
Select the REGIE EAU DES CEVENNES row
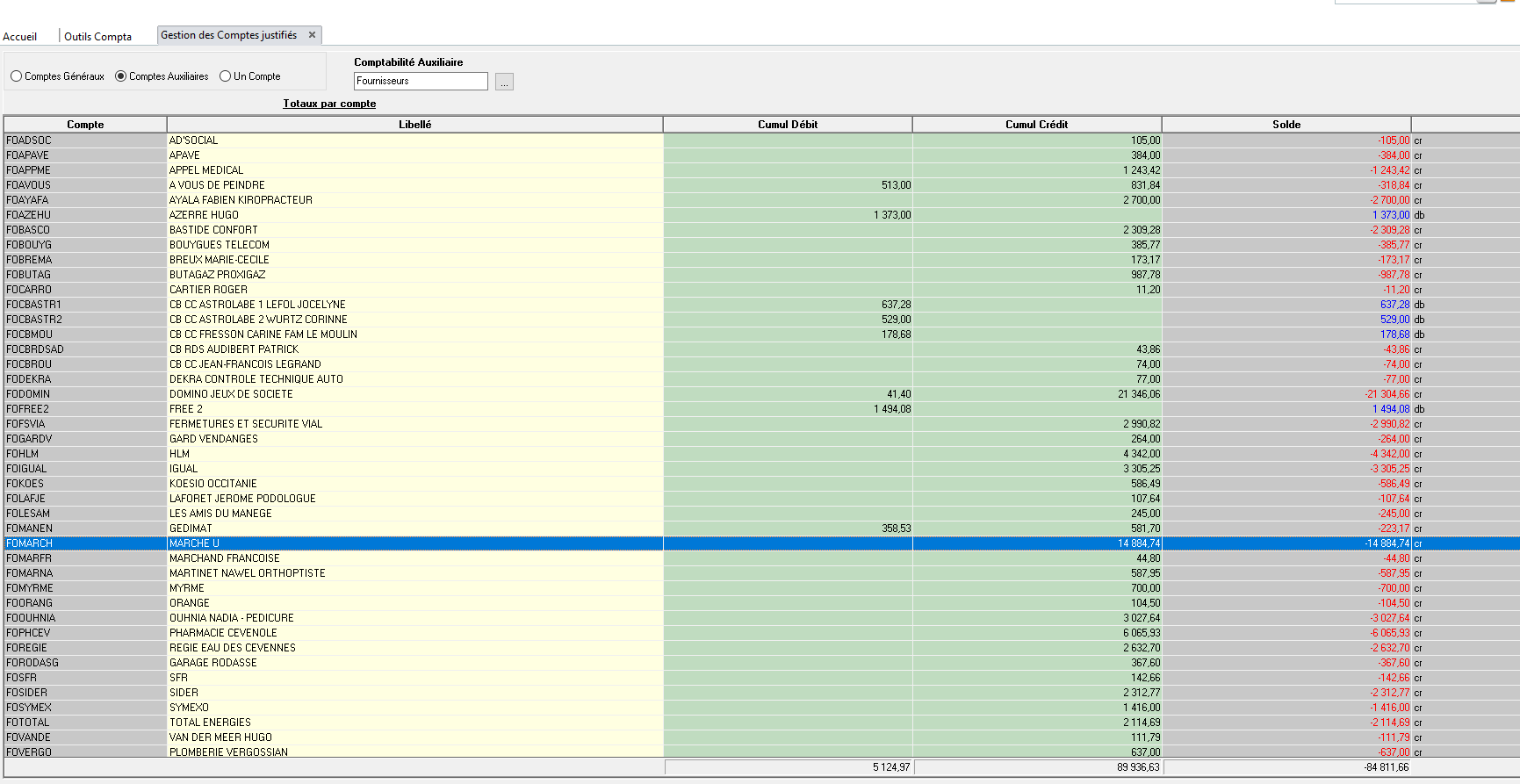click(x=761, y=648)
